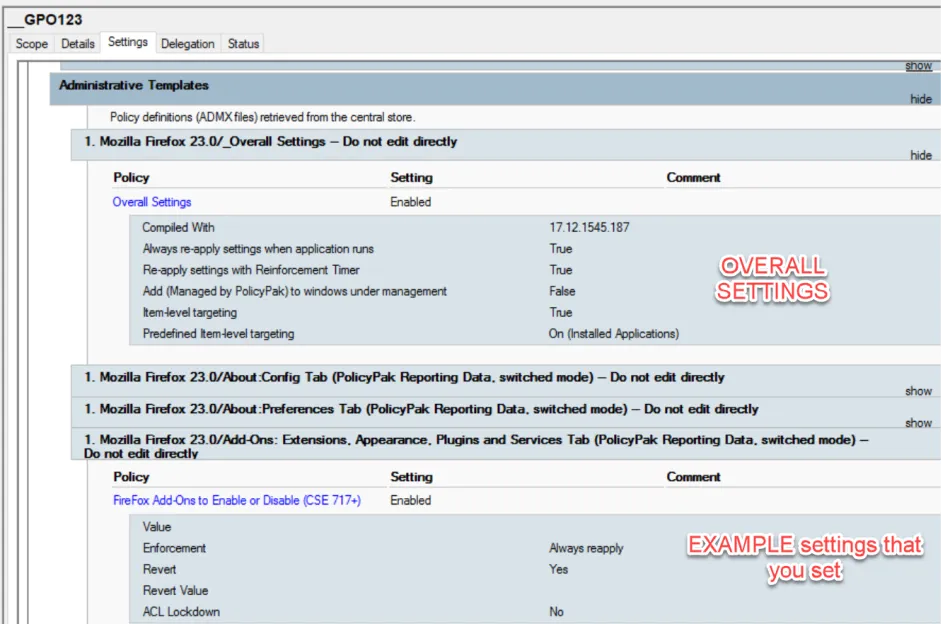Select the Compiled With version value 17.12.1545.187

589,228
